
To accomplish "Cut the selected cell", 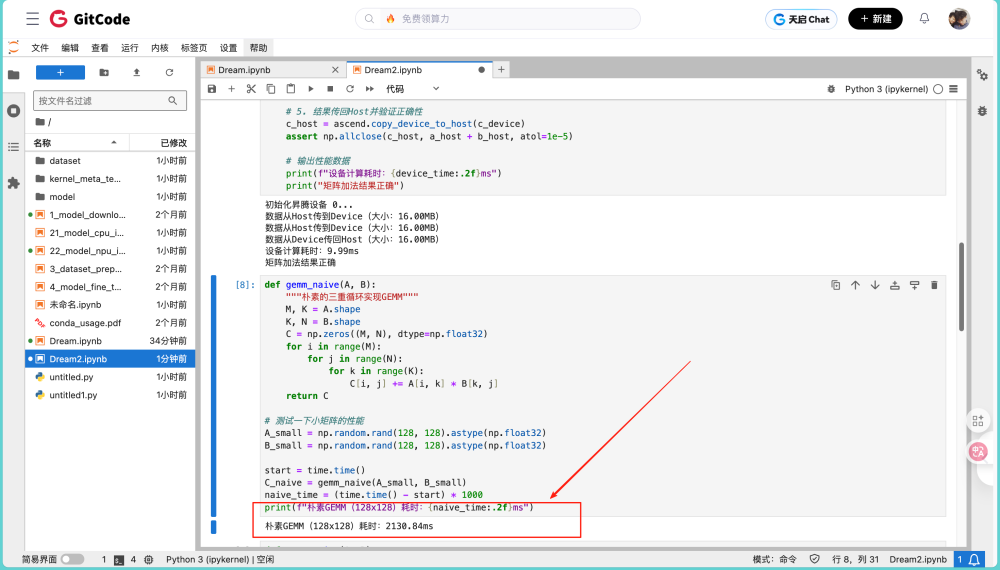I will pyautogui.click(x=251, y=89).
